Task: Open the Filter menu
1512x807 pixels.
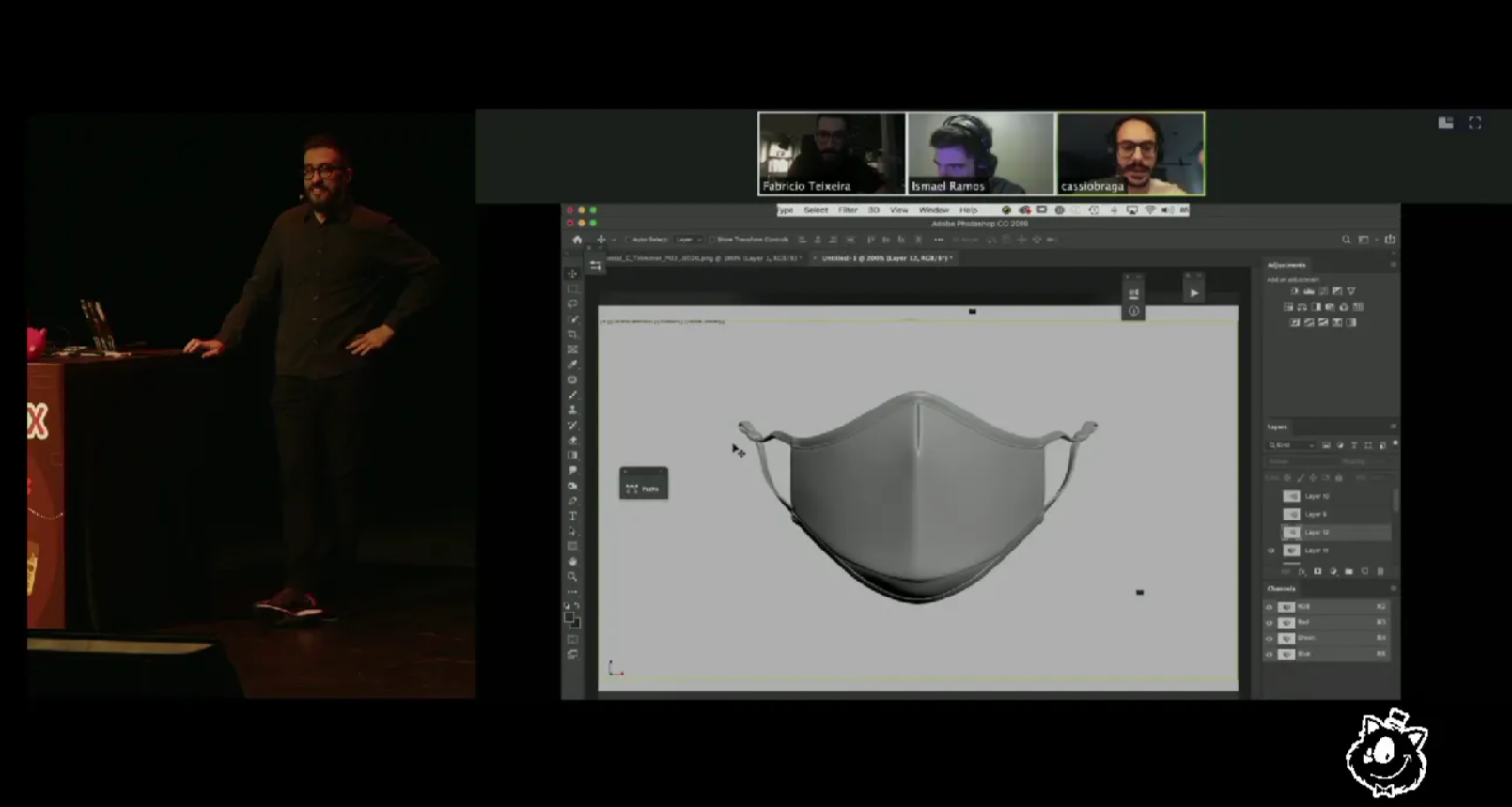Action: click(x=848, y=210)
